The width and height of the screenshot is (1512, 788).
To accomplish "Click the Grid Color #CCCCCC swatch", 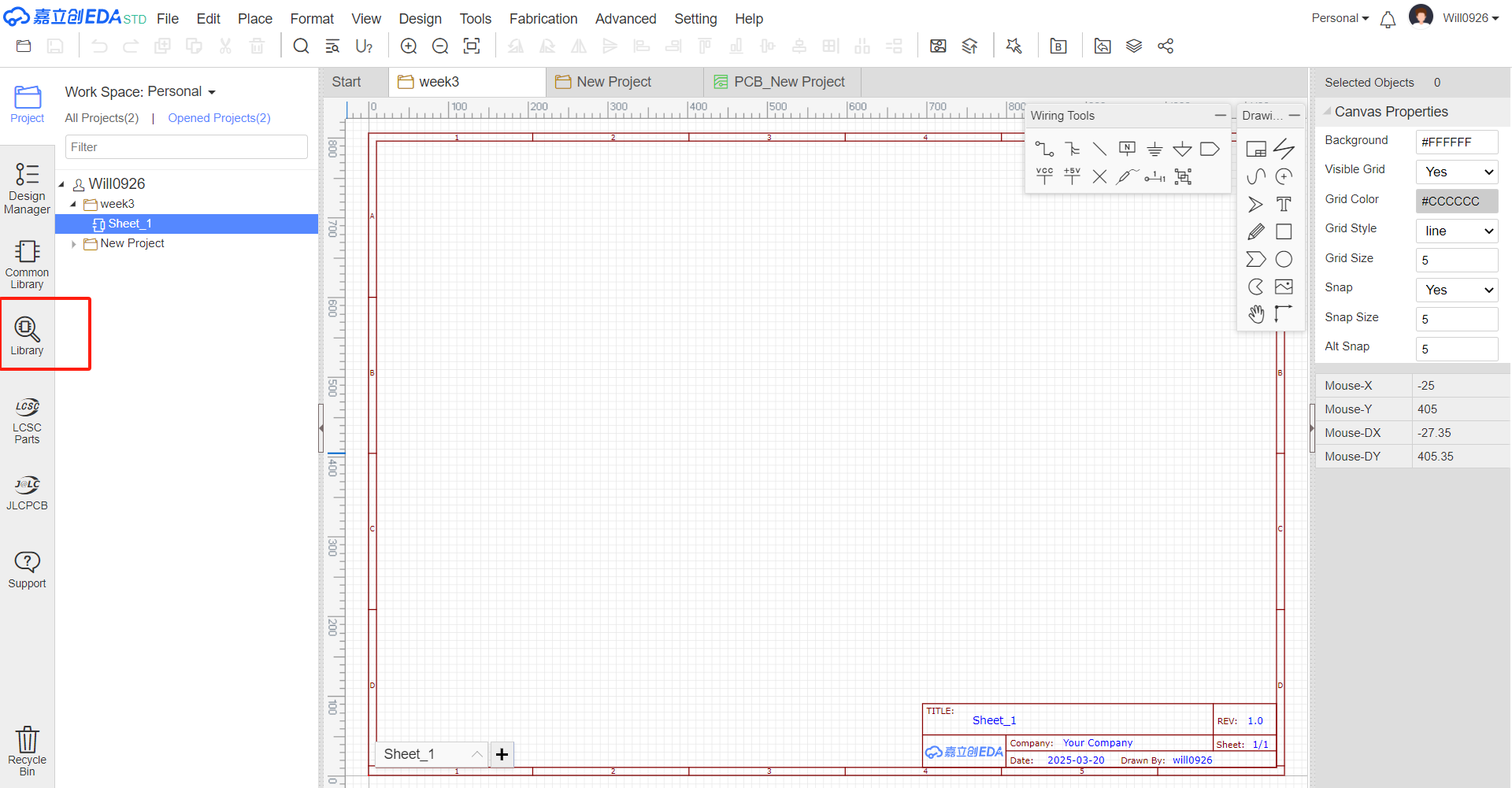I will click(x=1457, y=202).
